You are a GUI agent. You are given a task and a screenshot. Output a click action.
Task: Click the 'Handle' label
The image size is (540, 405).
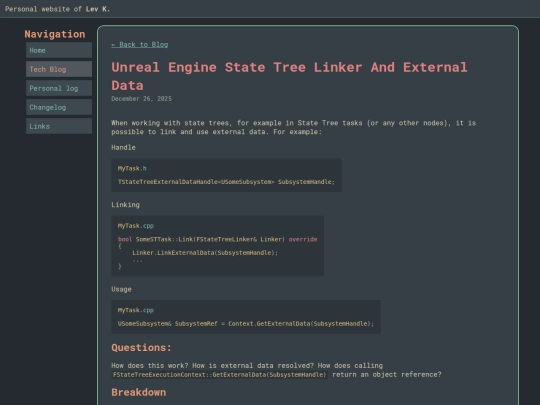(123, 147)
